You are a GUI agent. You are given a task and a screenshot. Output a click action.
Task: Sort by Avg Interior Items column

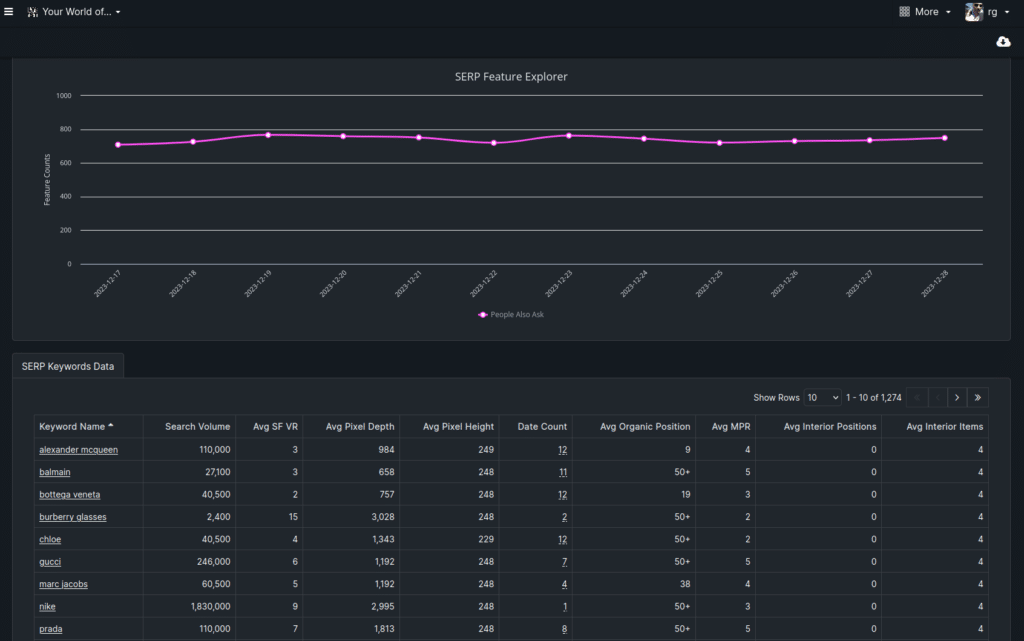(x=944, y=426)
